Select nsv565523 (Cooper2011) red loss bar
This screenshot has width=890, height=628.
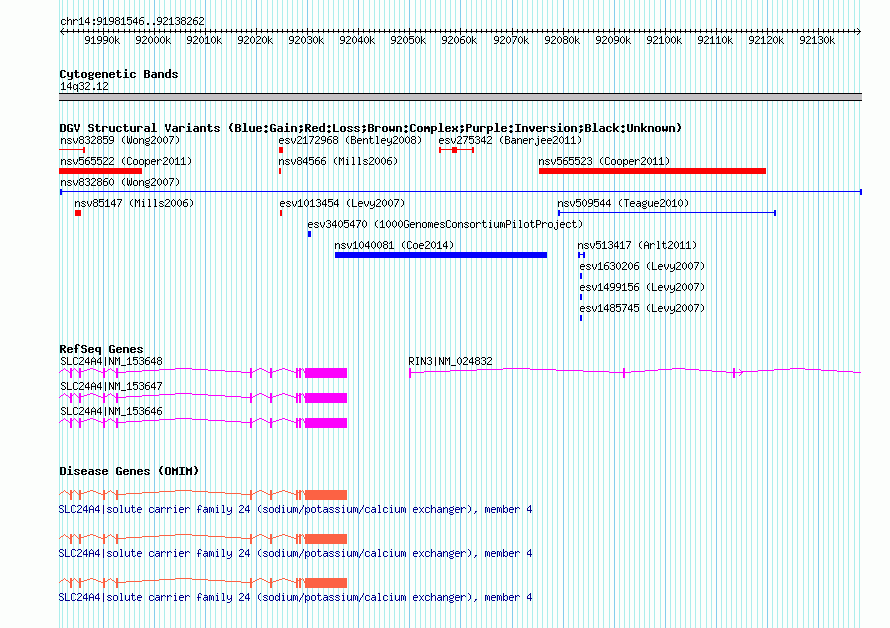click(x=652, y=171)
